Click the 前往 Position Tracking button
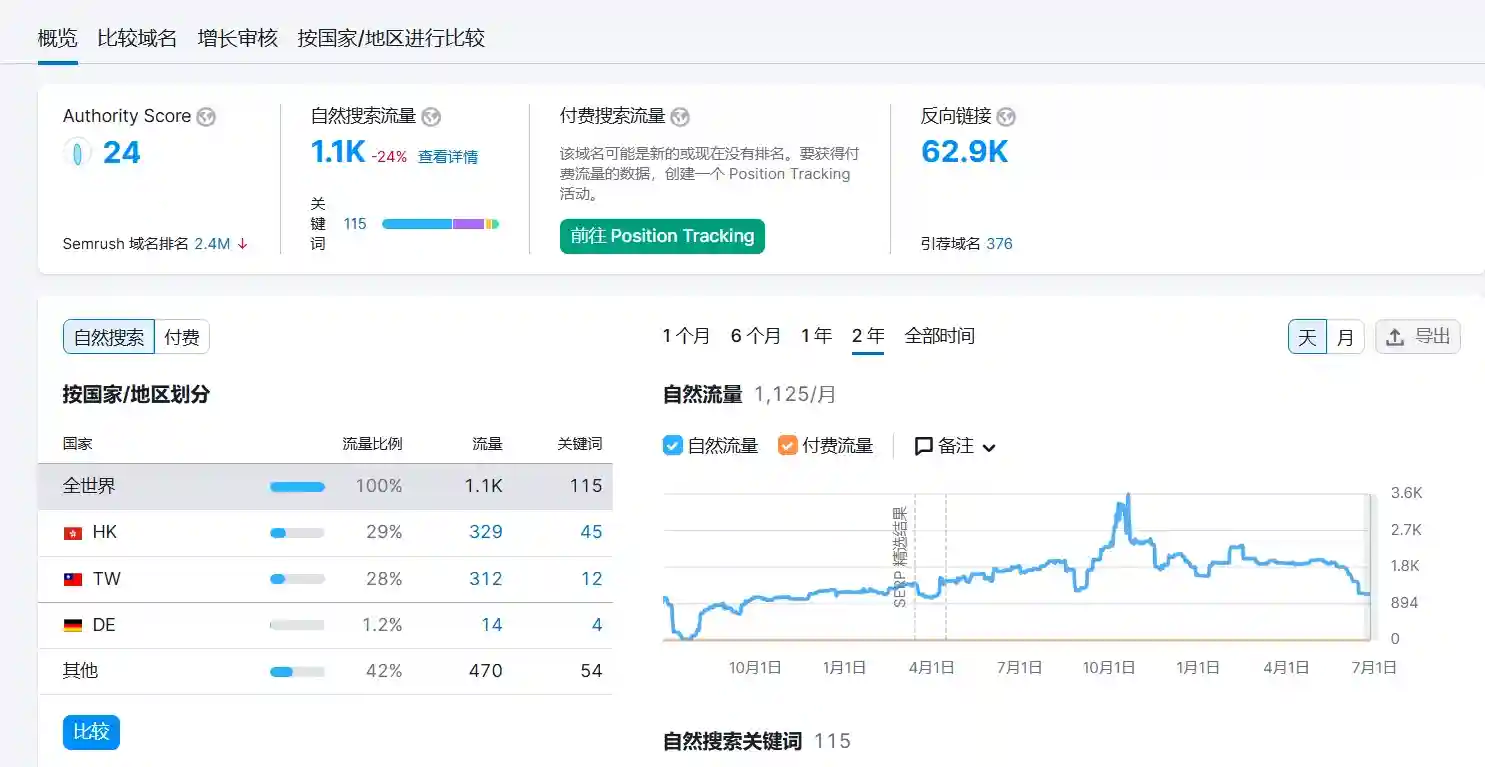1485x767 pixels. [662, 236]
